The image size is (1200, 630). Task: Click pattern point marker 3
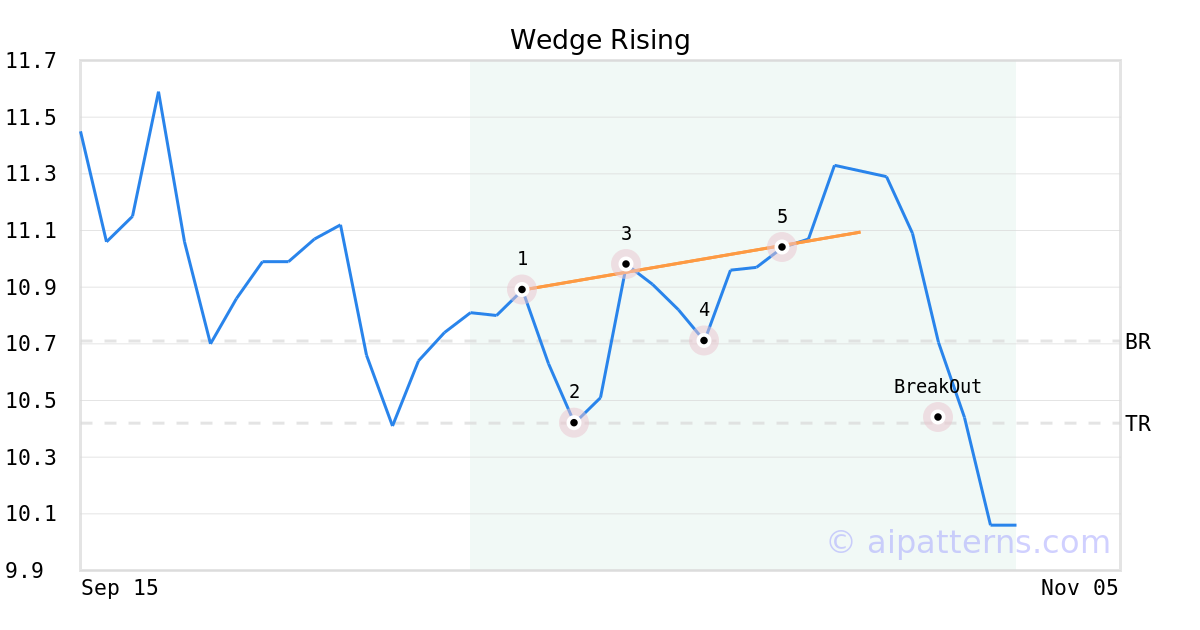pos(626,264)
